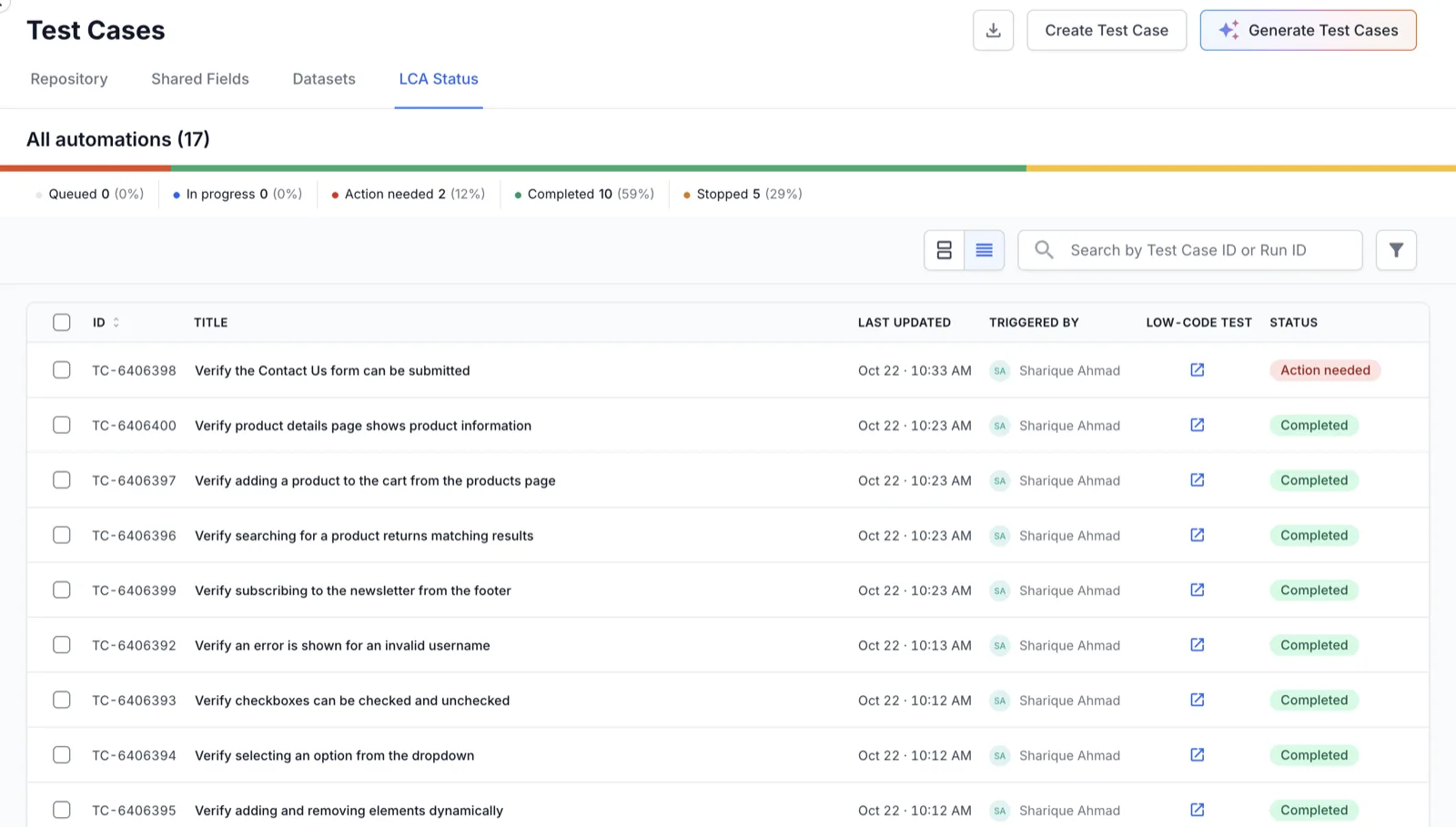Tick the select-all checkbox in header
The width and height of the screenshot is (1456, 827).
point(61,322)
